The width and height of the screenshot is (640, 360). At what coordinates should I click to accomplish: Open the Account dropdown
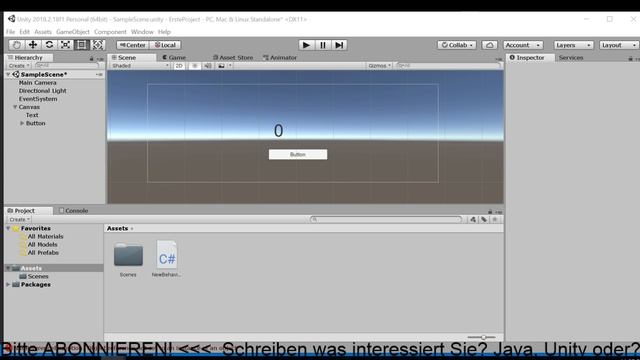pos(523,45)
